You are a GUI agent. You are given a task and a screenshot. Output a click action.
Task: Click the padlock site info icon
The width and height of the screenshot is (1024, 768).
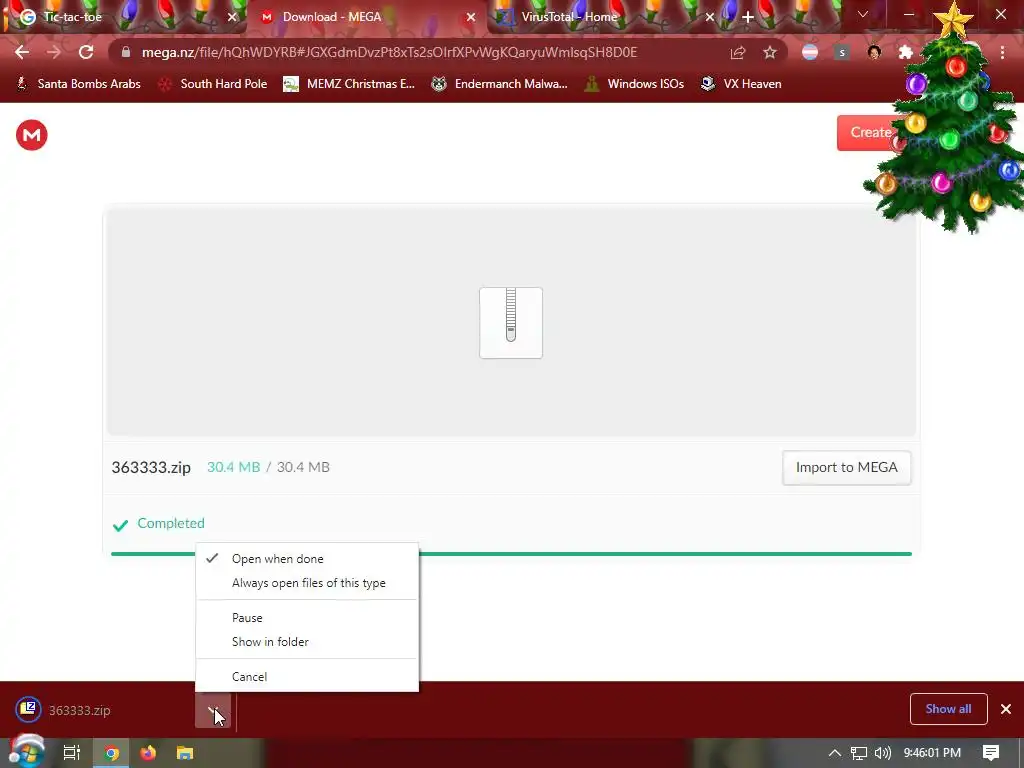126,52
